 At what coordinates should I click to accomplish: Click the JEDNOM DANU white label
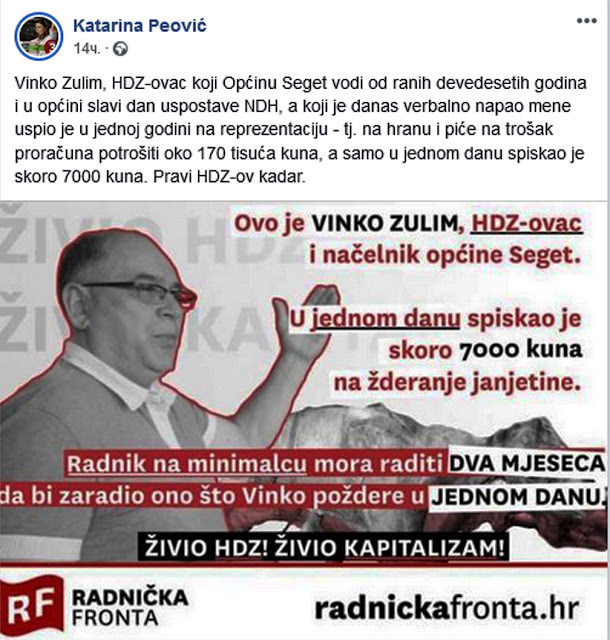pos(519,497)
